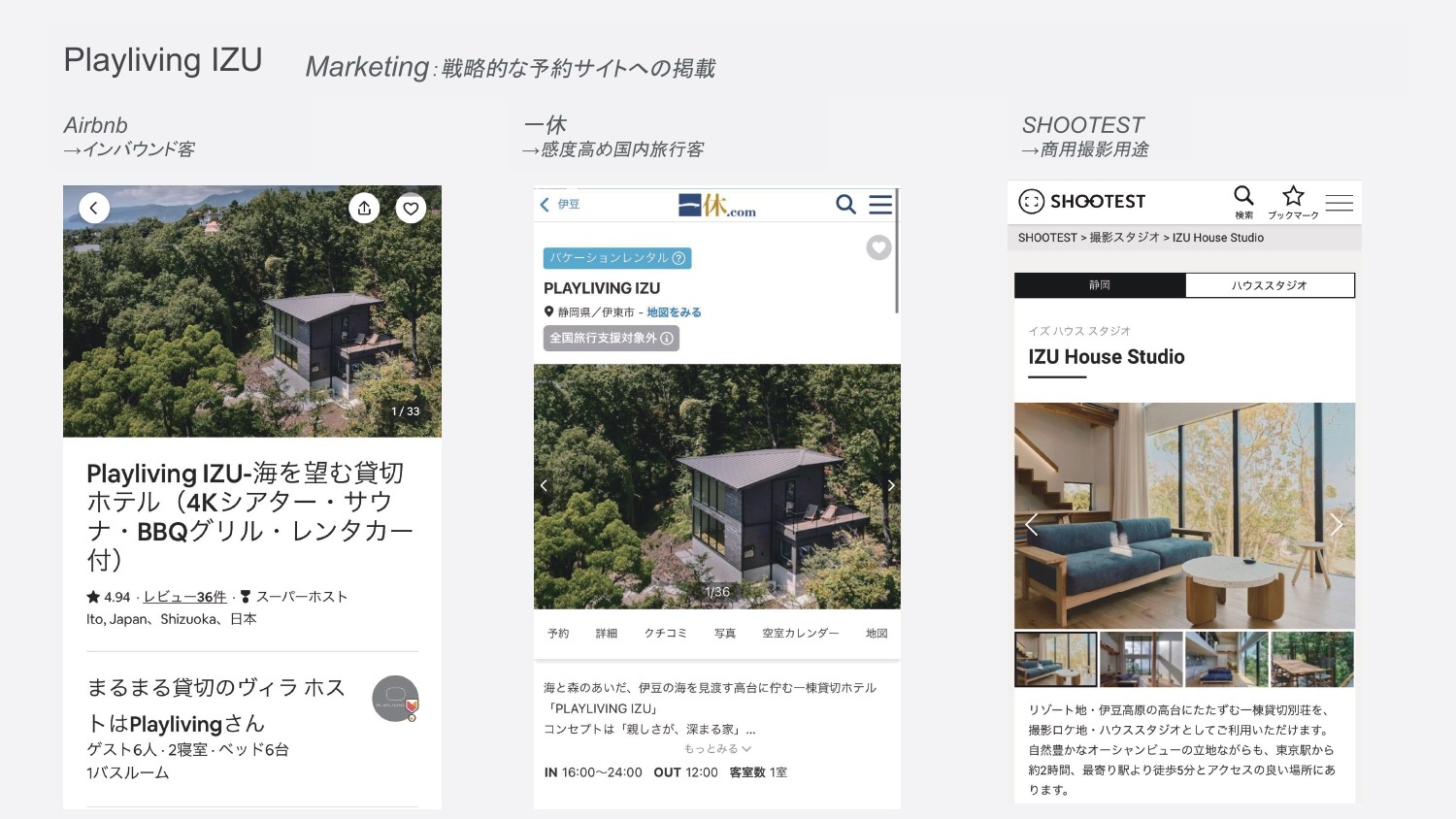
Task: Click the SHOOTEST 検索 search icon
Action: pos(1243,202)
